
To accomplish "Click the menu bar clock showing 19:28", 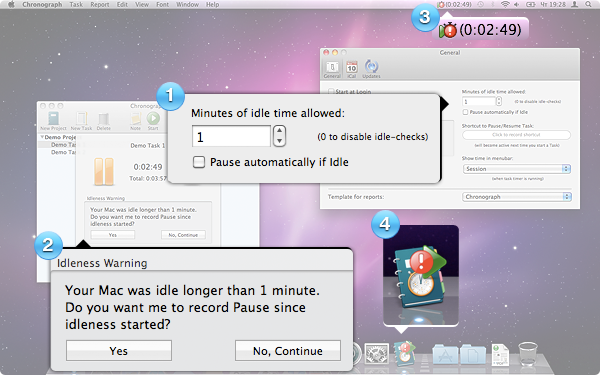I will click(553, 5).
